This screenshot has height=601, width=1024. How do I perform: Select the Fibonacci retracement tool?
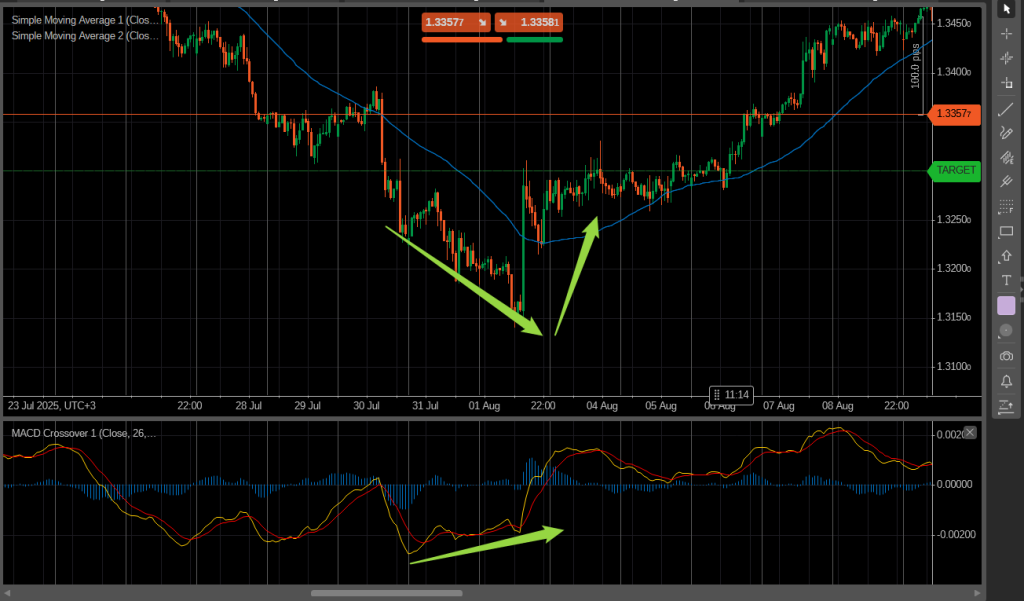(x=1006, y=207)
